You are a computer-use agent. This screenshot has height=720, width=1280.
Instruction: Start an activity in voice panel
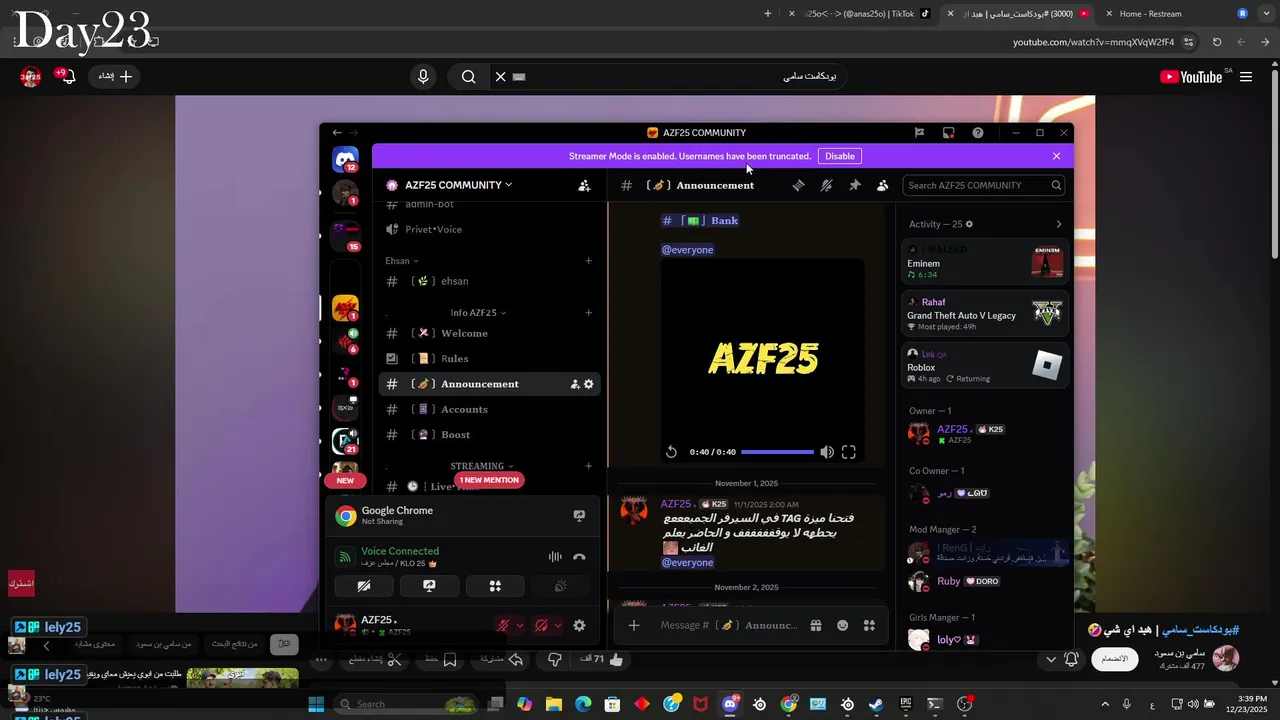(495, 586)
